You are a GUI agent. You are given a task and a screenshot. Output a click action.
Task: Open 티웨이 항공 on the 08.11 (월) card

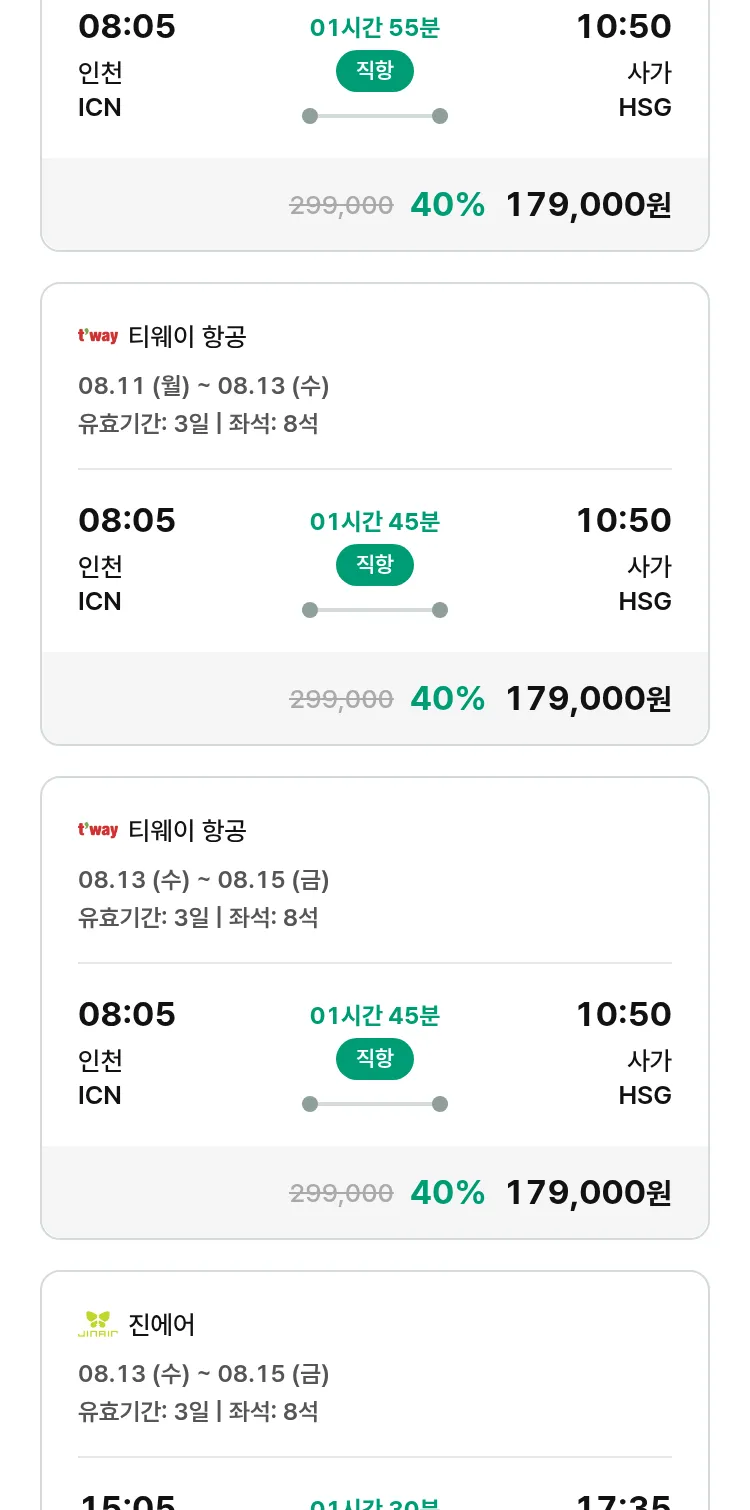coord(187,336)
